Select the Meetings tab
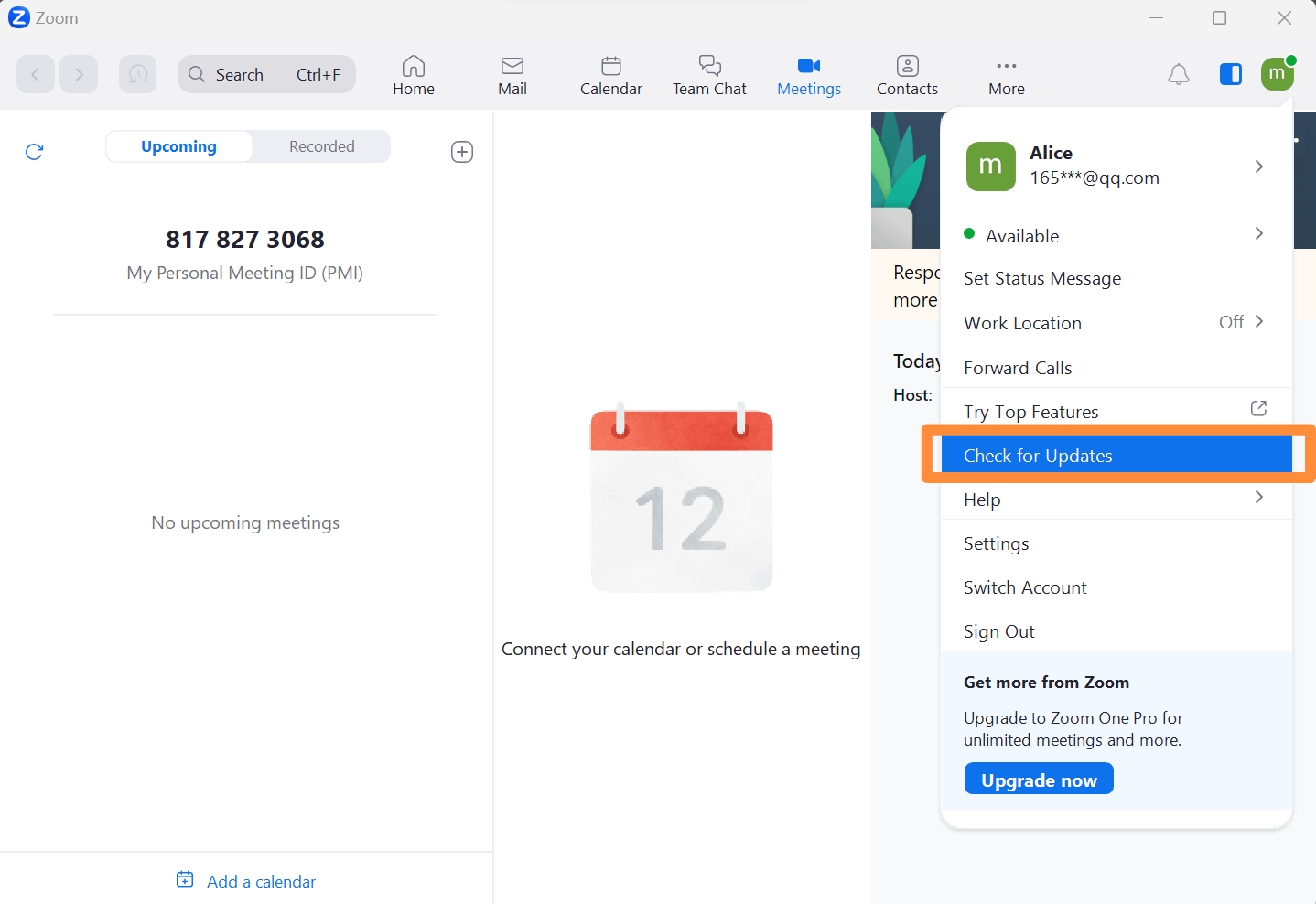The width and height of the screenshot is (1316, 904). 809,75
